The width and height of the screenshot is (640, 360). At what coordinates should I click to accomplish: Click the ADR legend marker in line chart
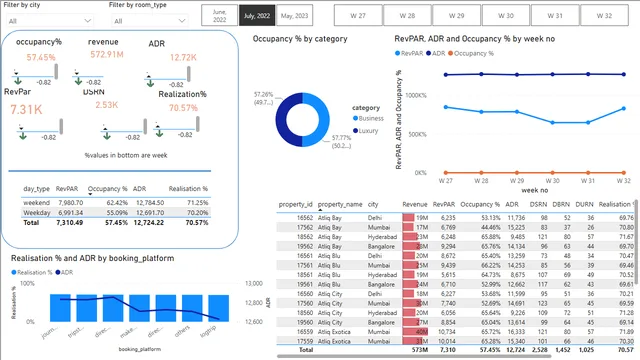click(429, 53)
